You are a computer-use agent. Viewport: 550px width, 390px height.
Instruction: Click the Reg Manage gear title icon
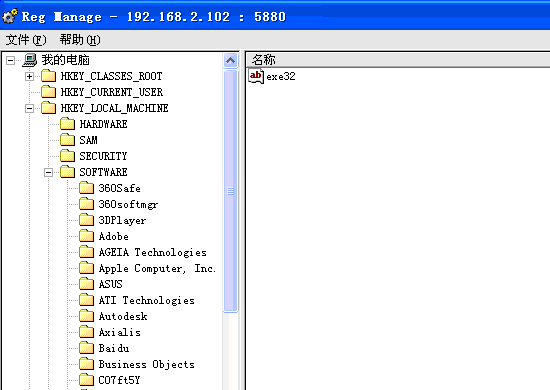pos(9,16)
